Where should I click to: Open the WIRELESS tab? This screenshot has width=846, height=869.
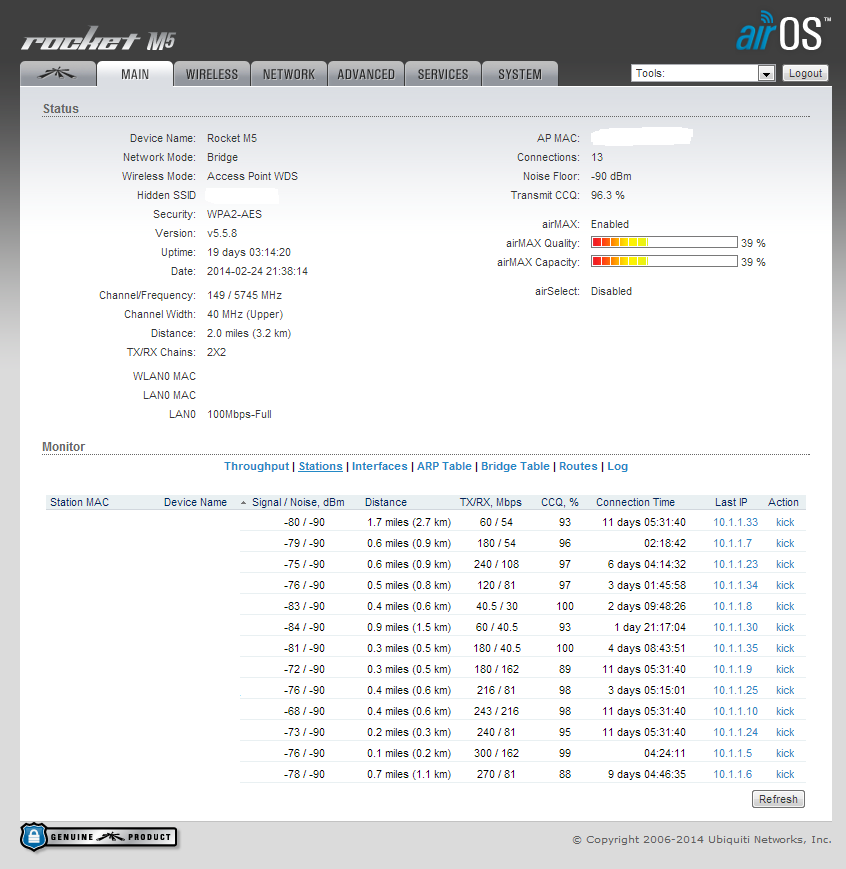212,74
